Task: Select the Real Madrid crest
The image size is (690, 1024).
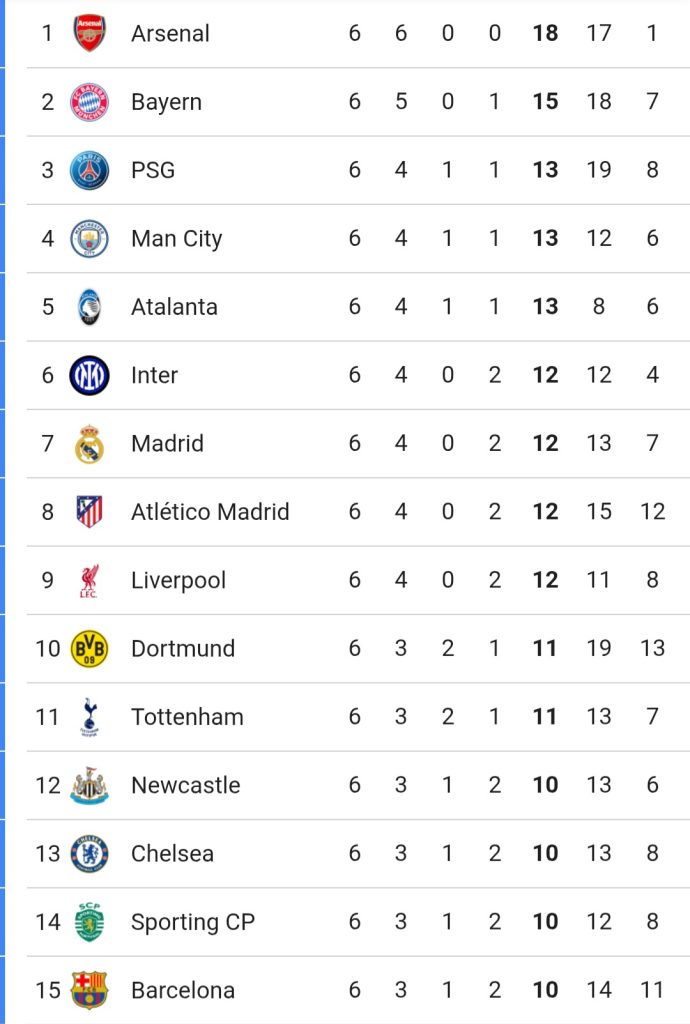Action: (x=89, y=443)
